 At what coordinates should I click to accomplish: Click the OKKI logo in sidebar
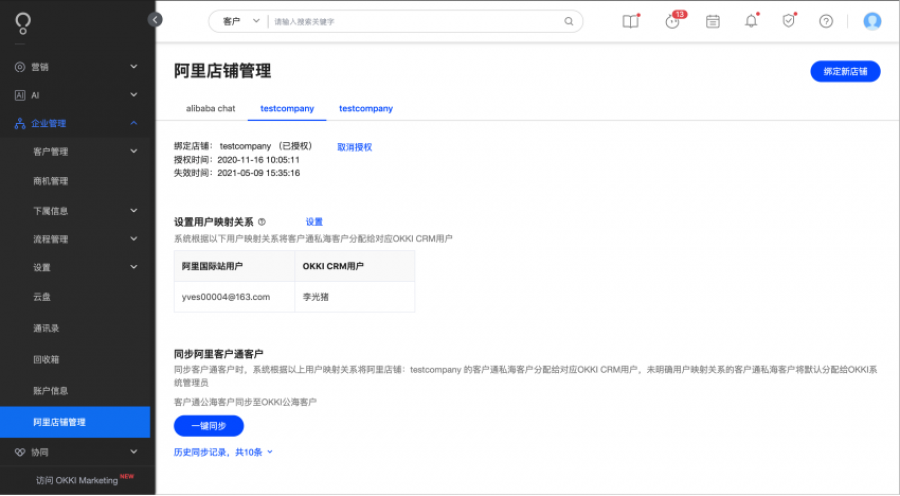coord(22,23)
